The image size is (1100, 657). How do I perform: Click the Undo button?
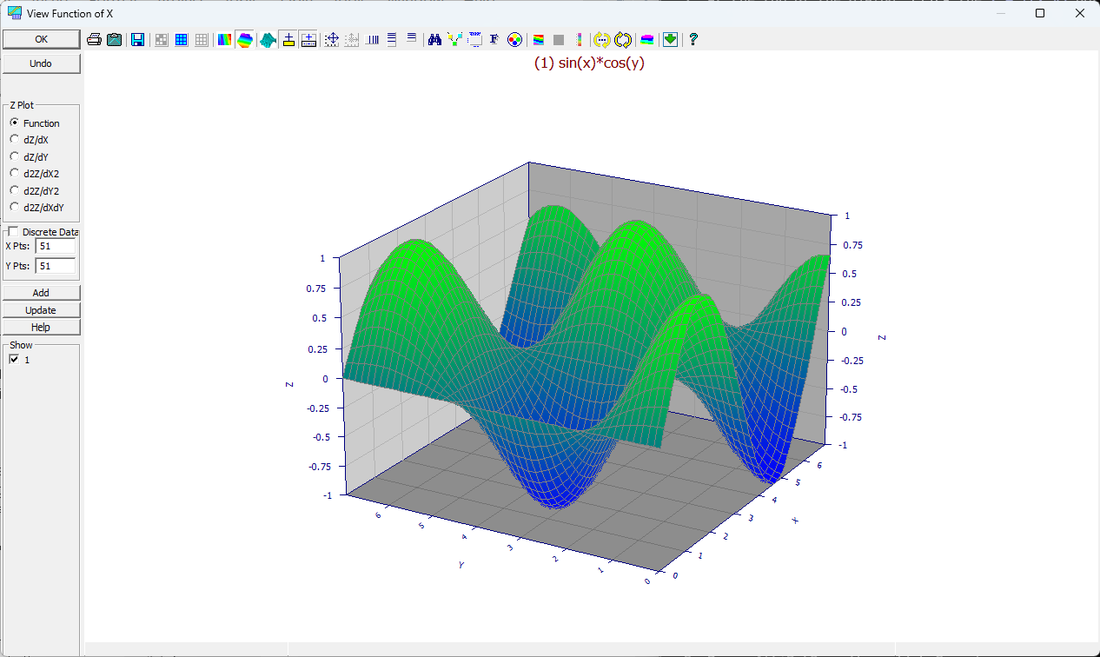pos(41,63)
